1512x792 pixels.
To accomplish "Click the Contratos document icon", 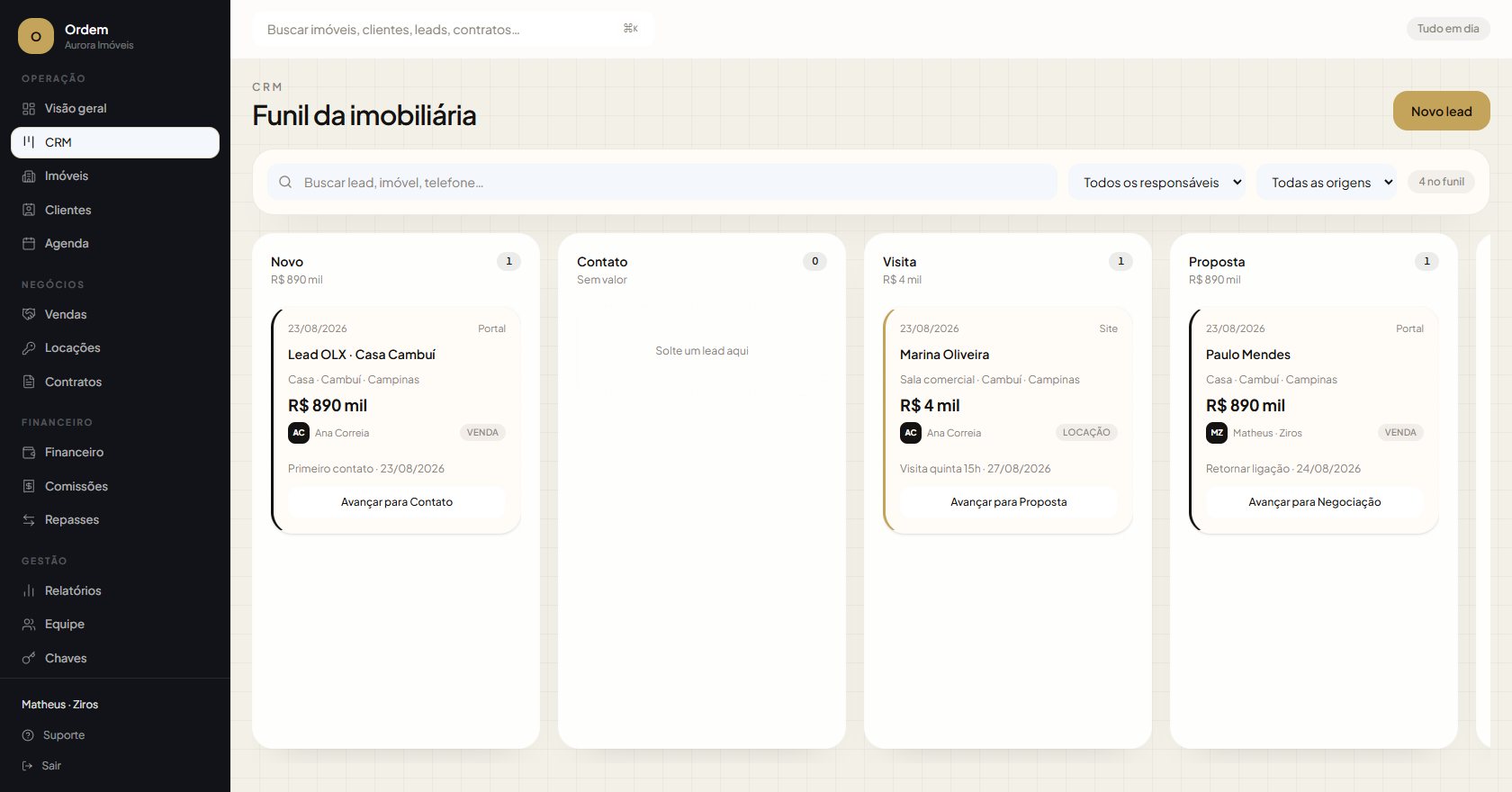I will pyautogui.click(x=29, y=382).
